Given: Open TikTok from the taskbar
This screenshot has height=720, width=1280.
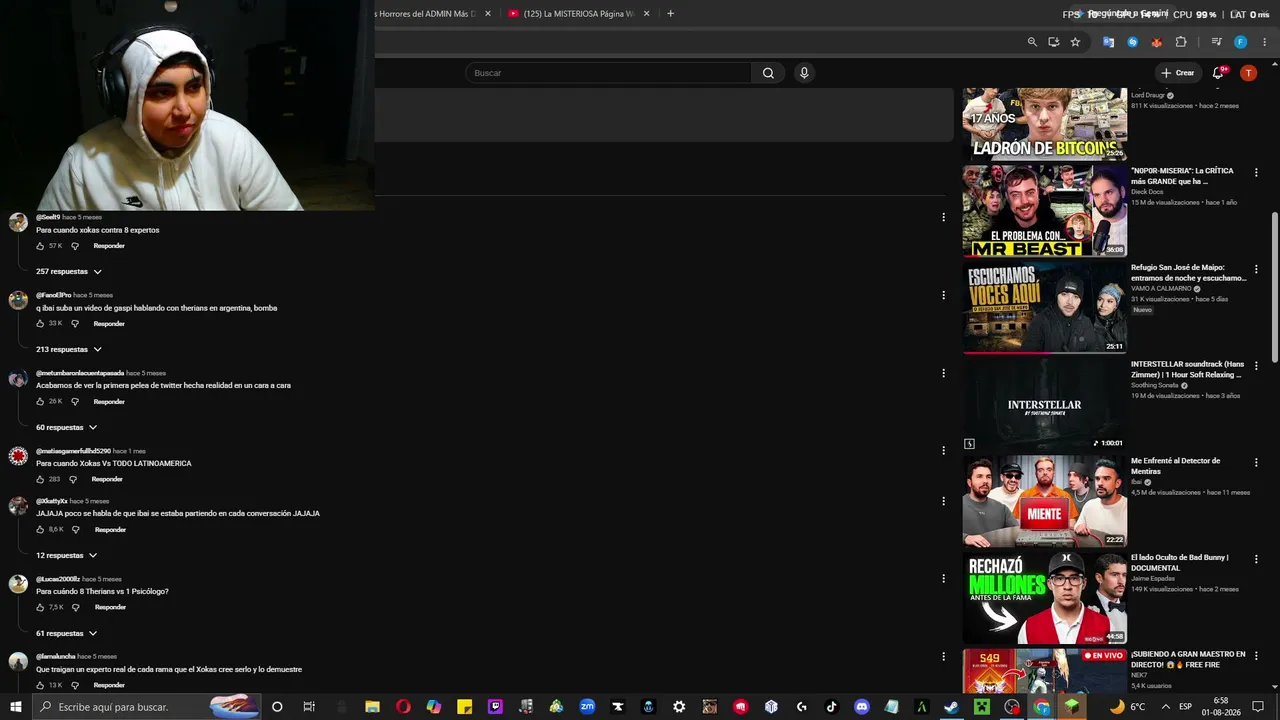Looking at the screenshot, I should pos(831,707).
